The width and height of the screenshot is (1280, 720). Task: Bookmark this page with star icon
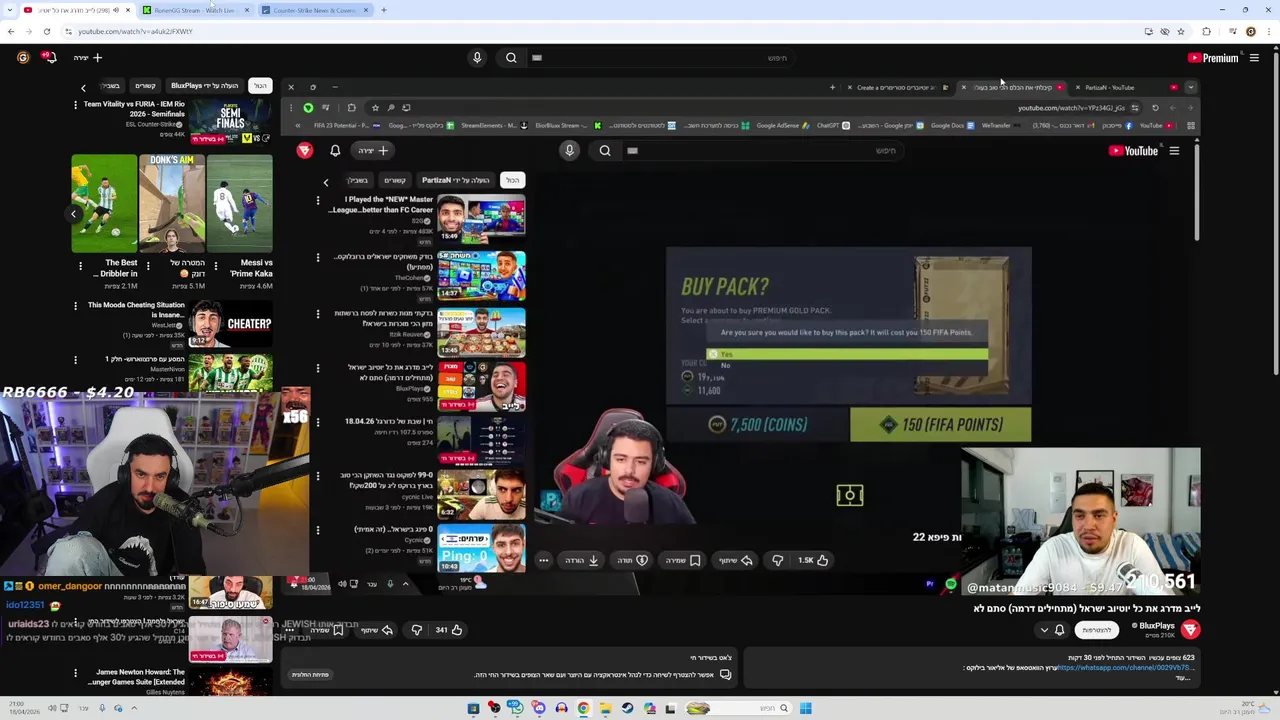click(x=1181, y=31)
